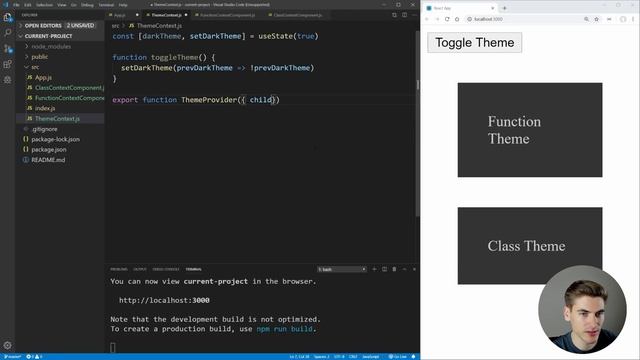The image size is (640, 360).
Task: Open package-lock.json in the file explorer
Action: coord(60,139)
